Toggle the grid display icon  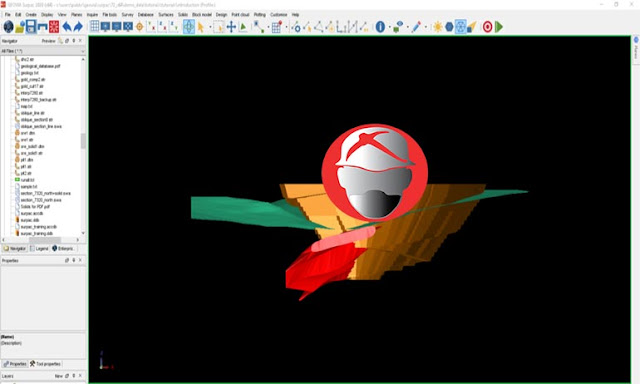95,27
